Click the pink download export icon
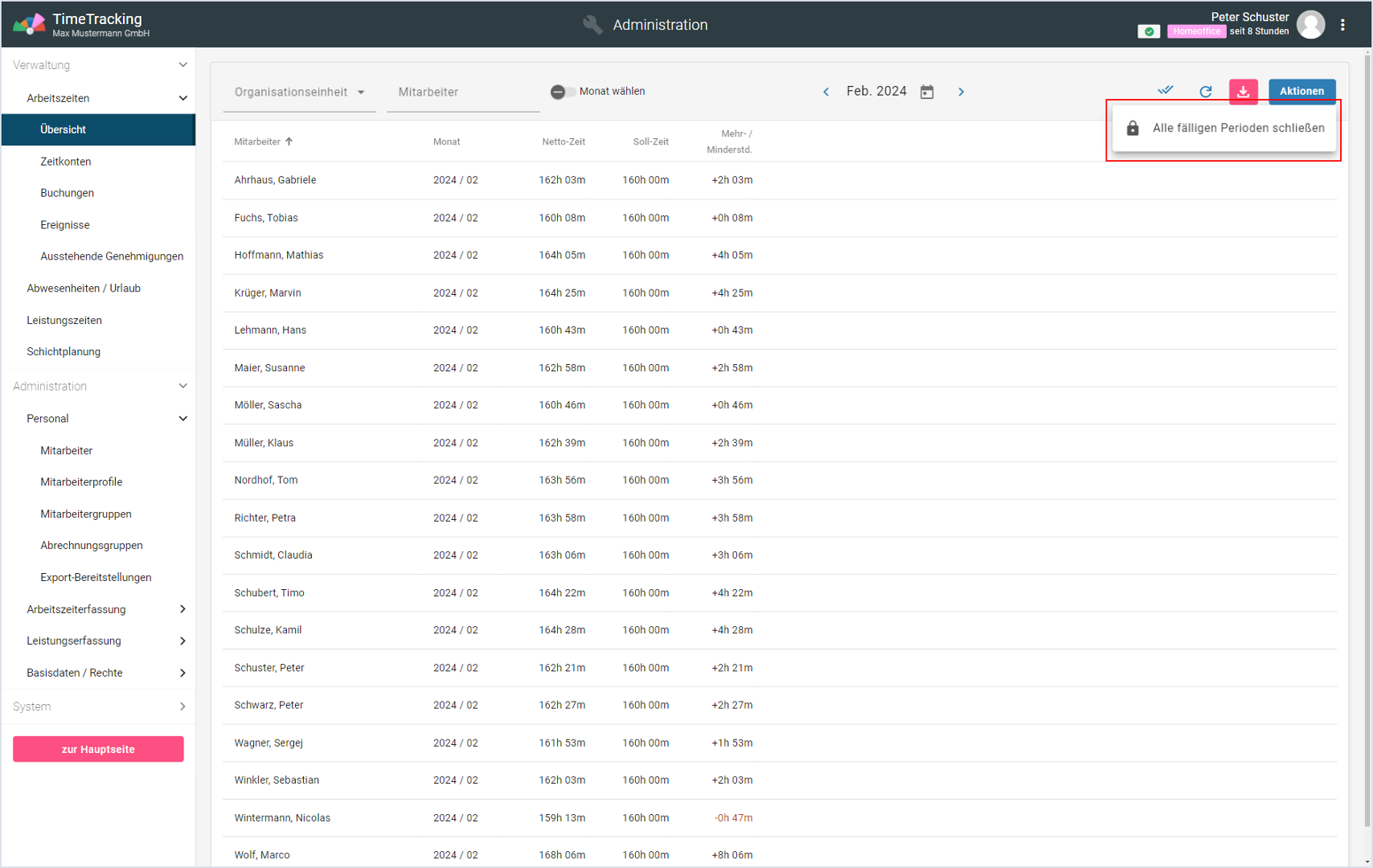 (x=1243, y=92)
